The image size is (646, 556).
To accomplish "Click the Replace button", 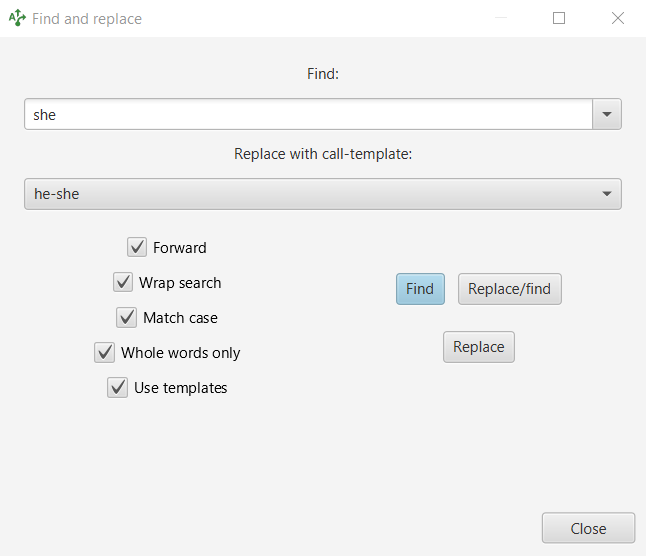I will coord(479,347).
